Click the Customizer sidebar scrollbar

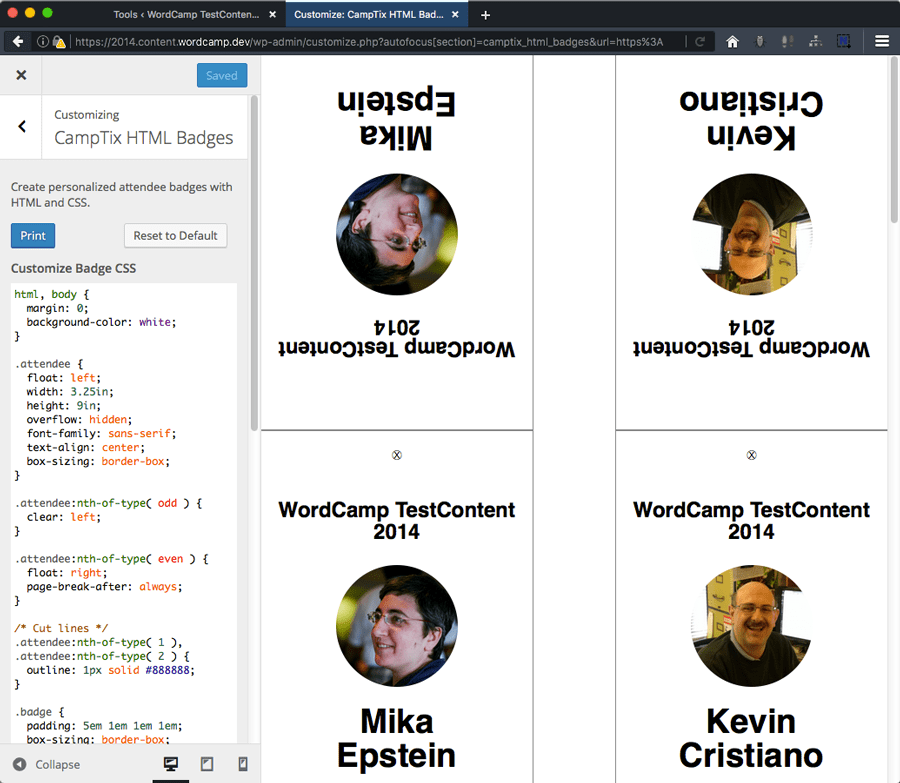[x=254, y=262]
